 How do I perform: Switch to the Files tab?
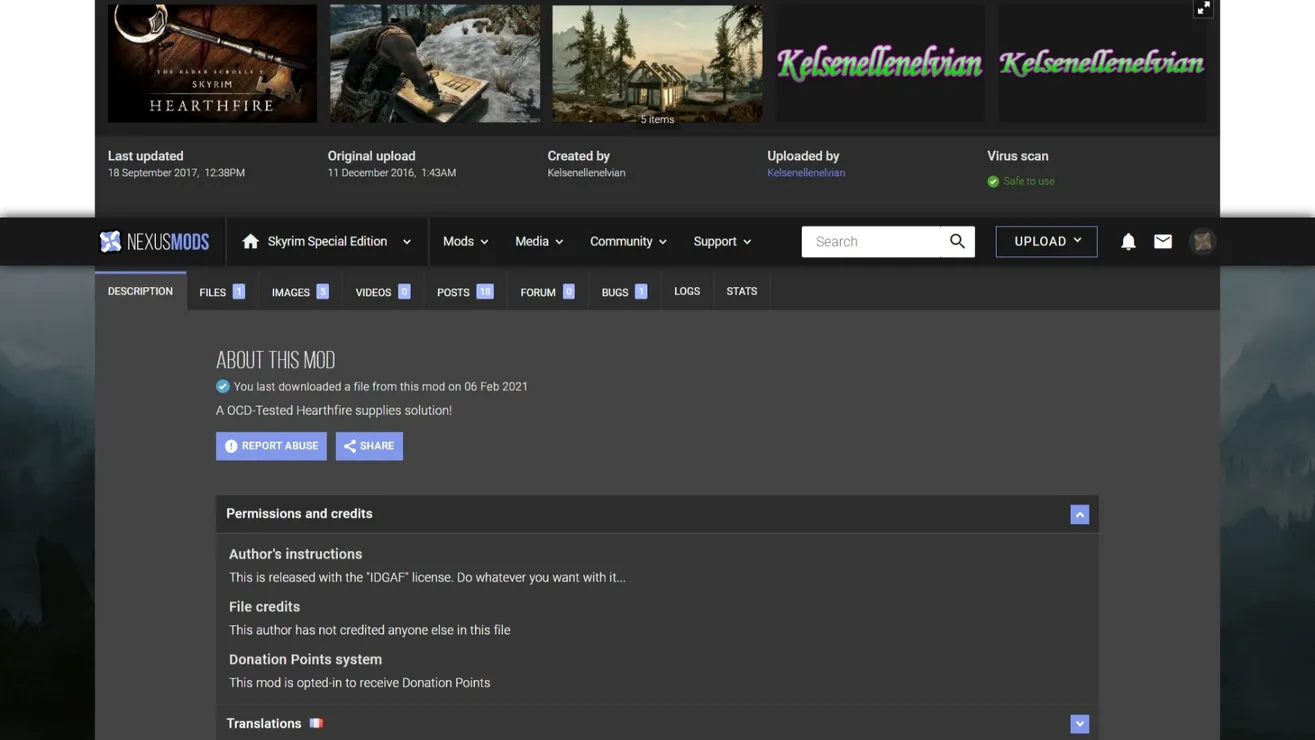pyautogui.click(x=221, y=292)
